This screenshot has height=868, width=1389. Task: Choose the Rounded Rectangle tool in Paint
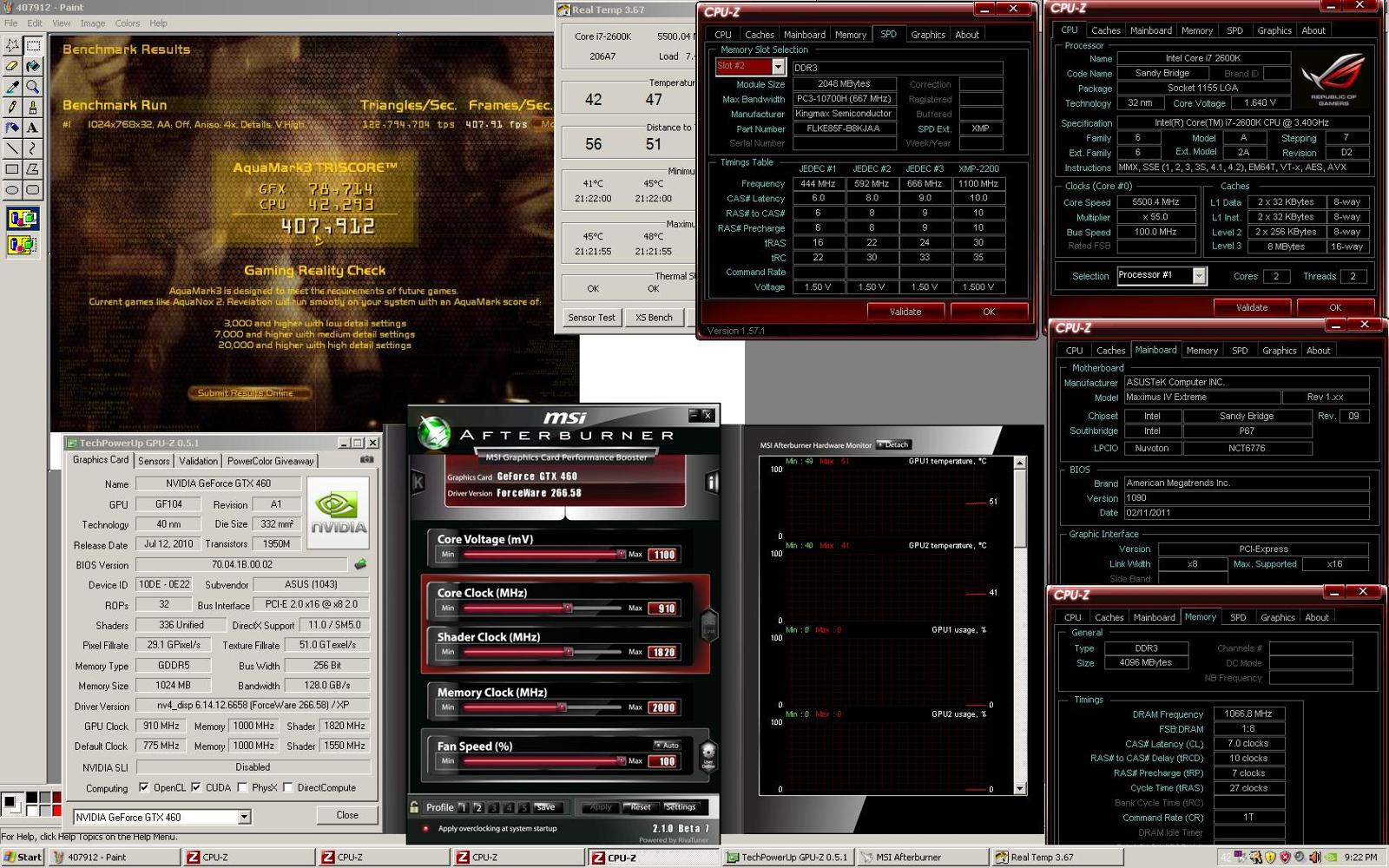pyautogui.click(x=33, y=190)
